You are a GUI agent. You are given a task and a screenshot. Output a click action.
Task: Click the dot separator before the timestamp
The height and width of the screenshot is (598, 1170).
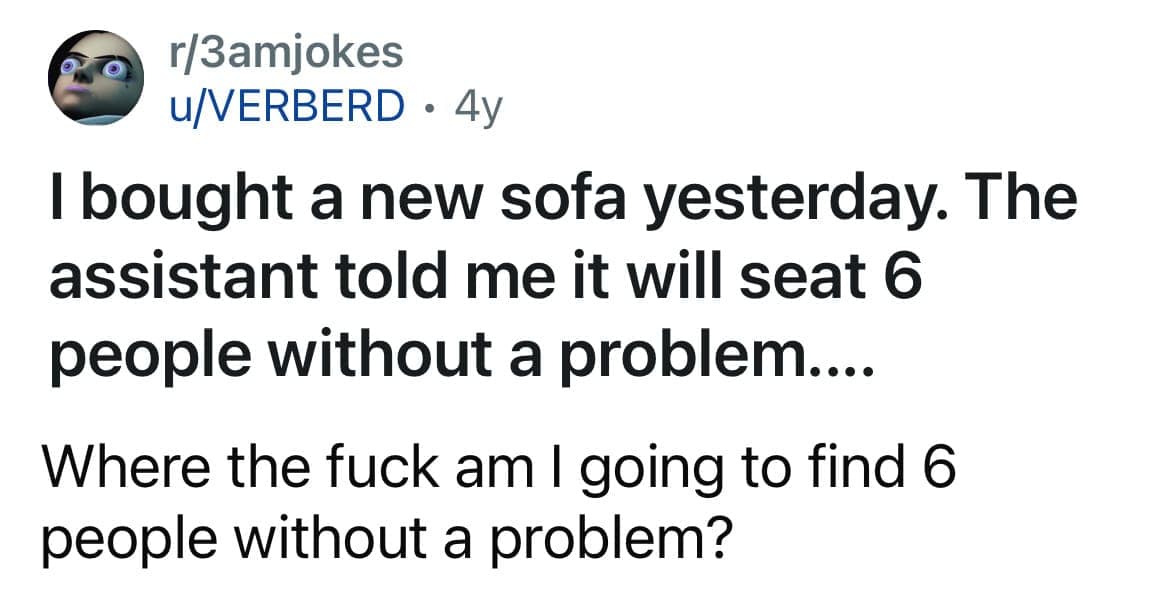coord(430,106)
